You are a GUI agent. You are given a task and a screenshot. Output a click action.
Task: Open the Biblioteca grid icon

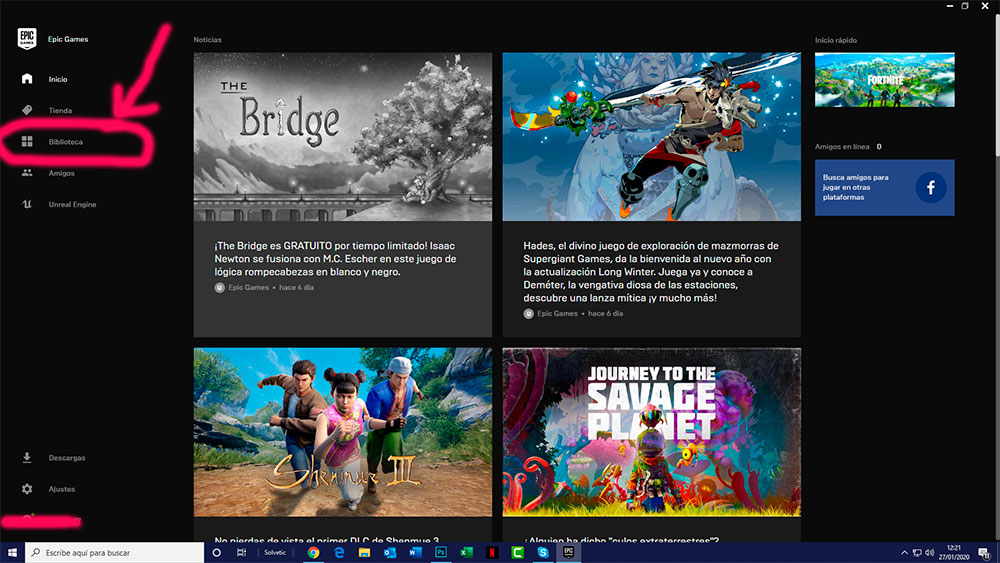[27, 142]
